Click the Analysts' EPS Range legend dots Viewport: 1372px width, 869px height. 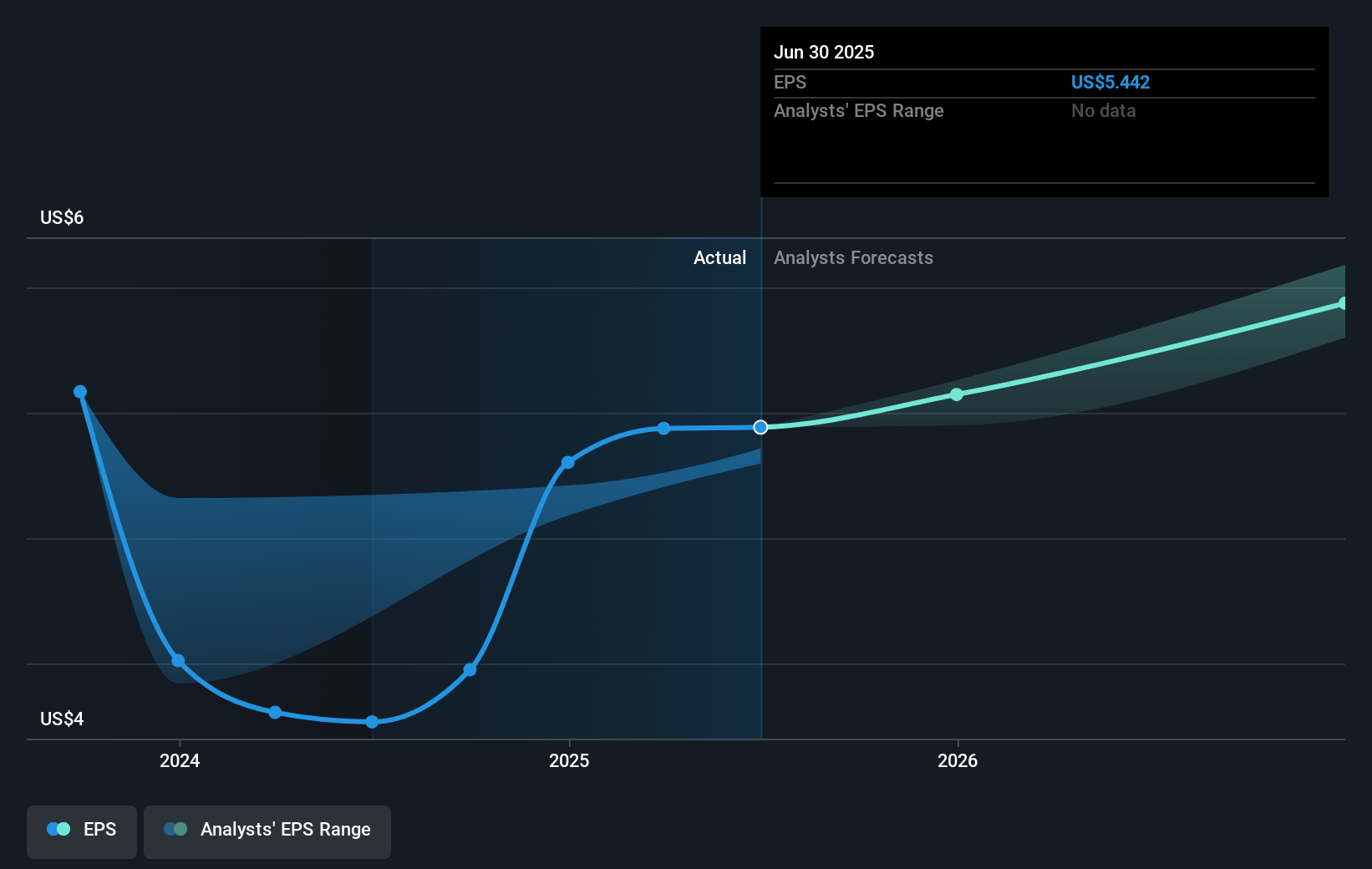click(175, 829)
